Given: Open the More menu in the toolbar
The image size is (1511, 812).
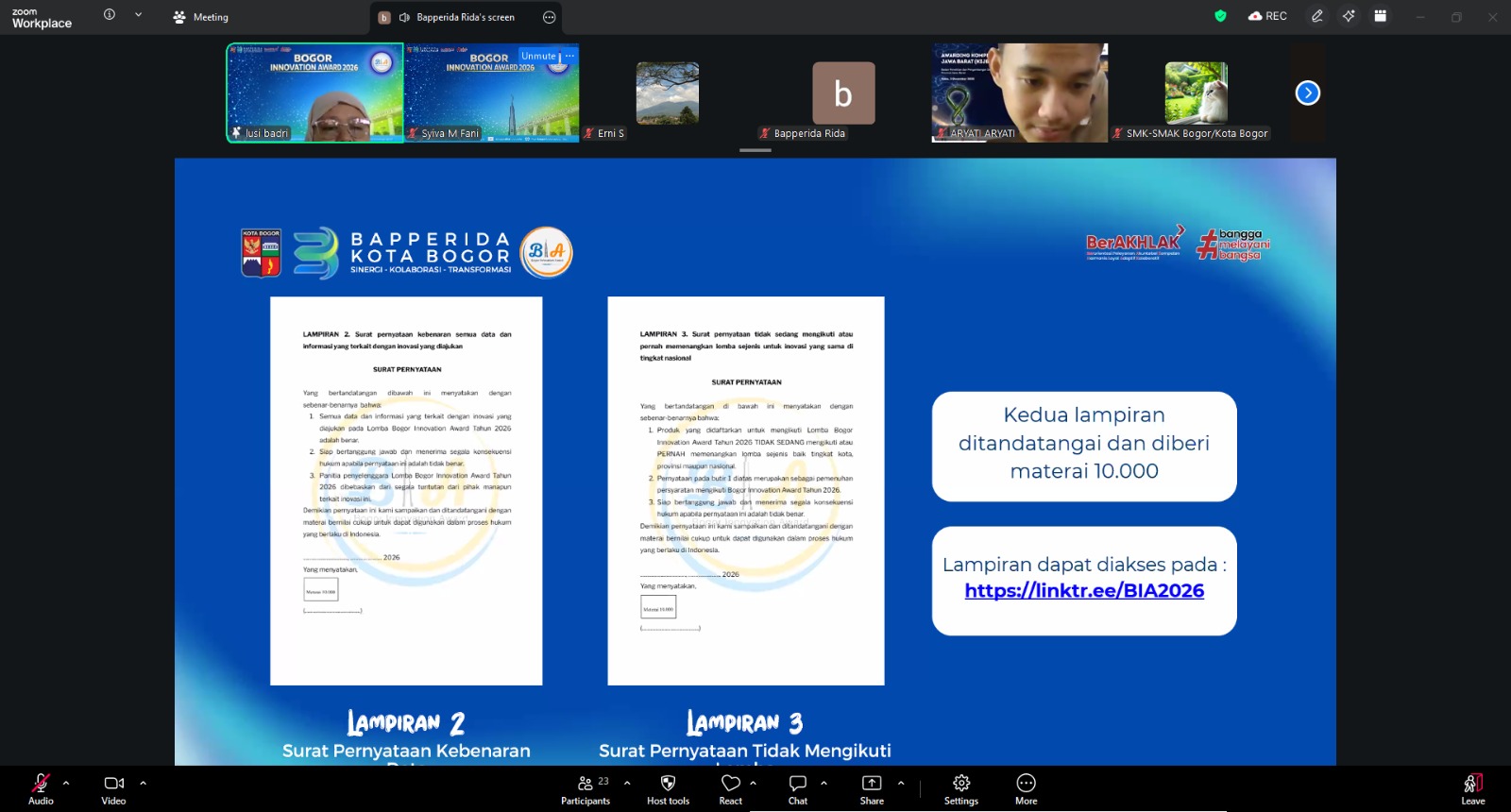Looking at the screenshot, I should point(1027,788).
